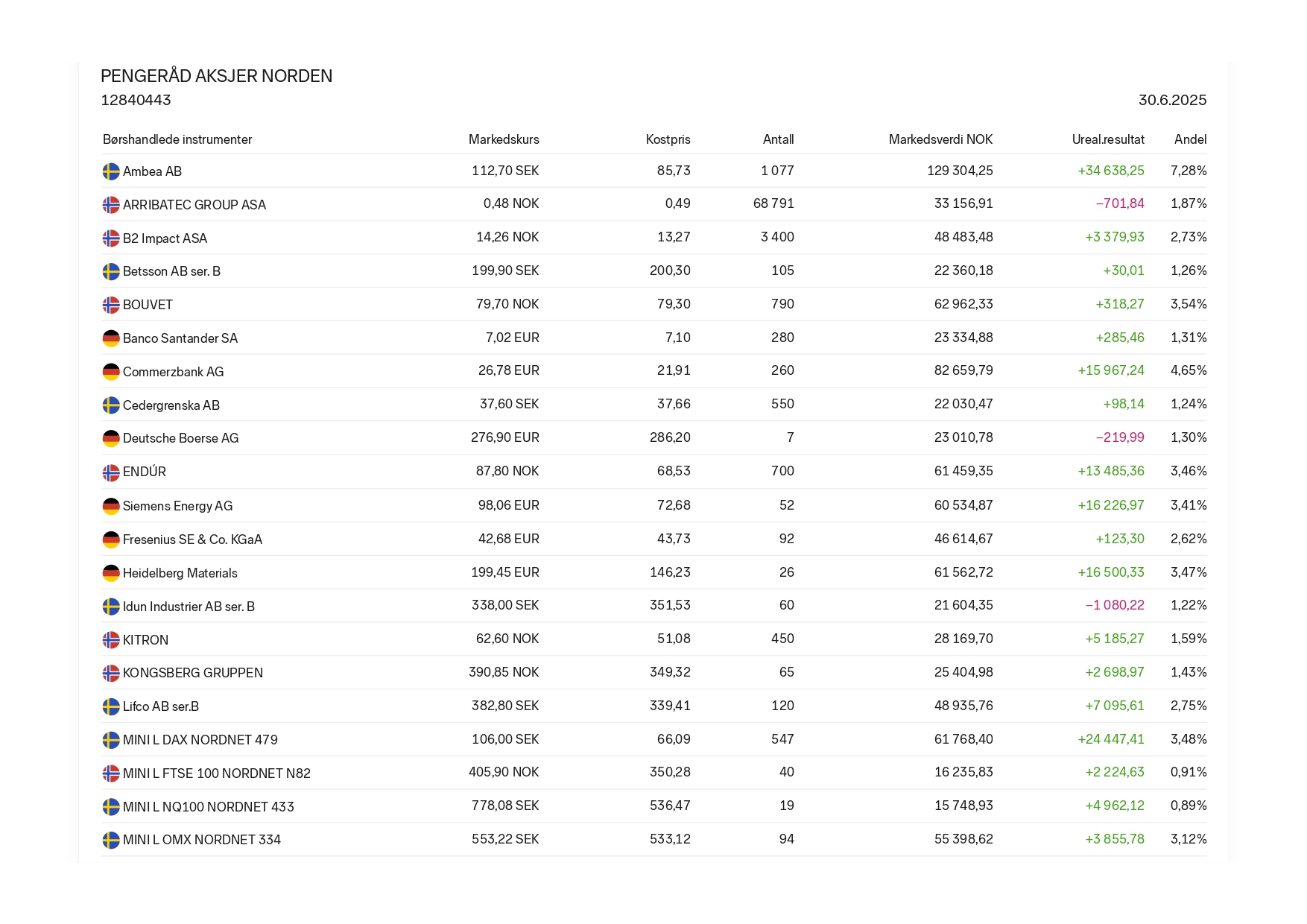Click the Swedish flag beside MINI L NQ100 NORDNET 433

click(x=111, y=807)
